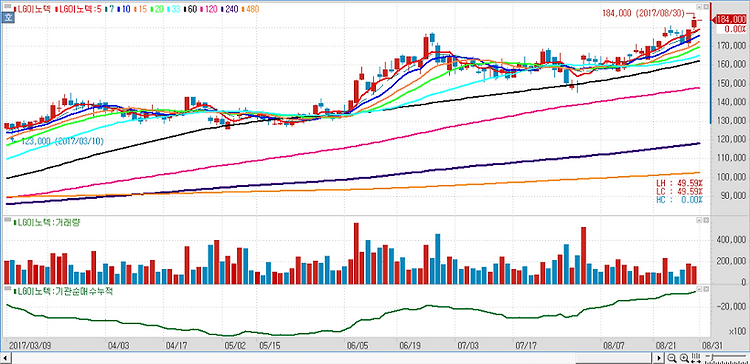Click the 170,000 price axis label

[x=731, y=46]
